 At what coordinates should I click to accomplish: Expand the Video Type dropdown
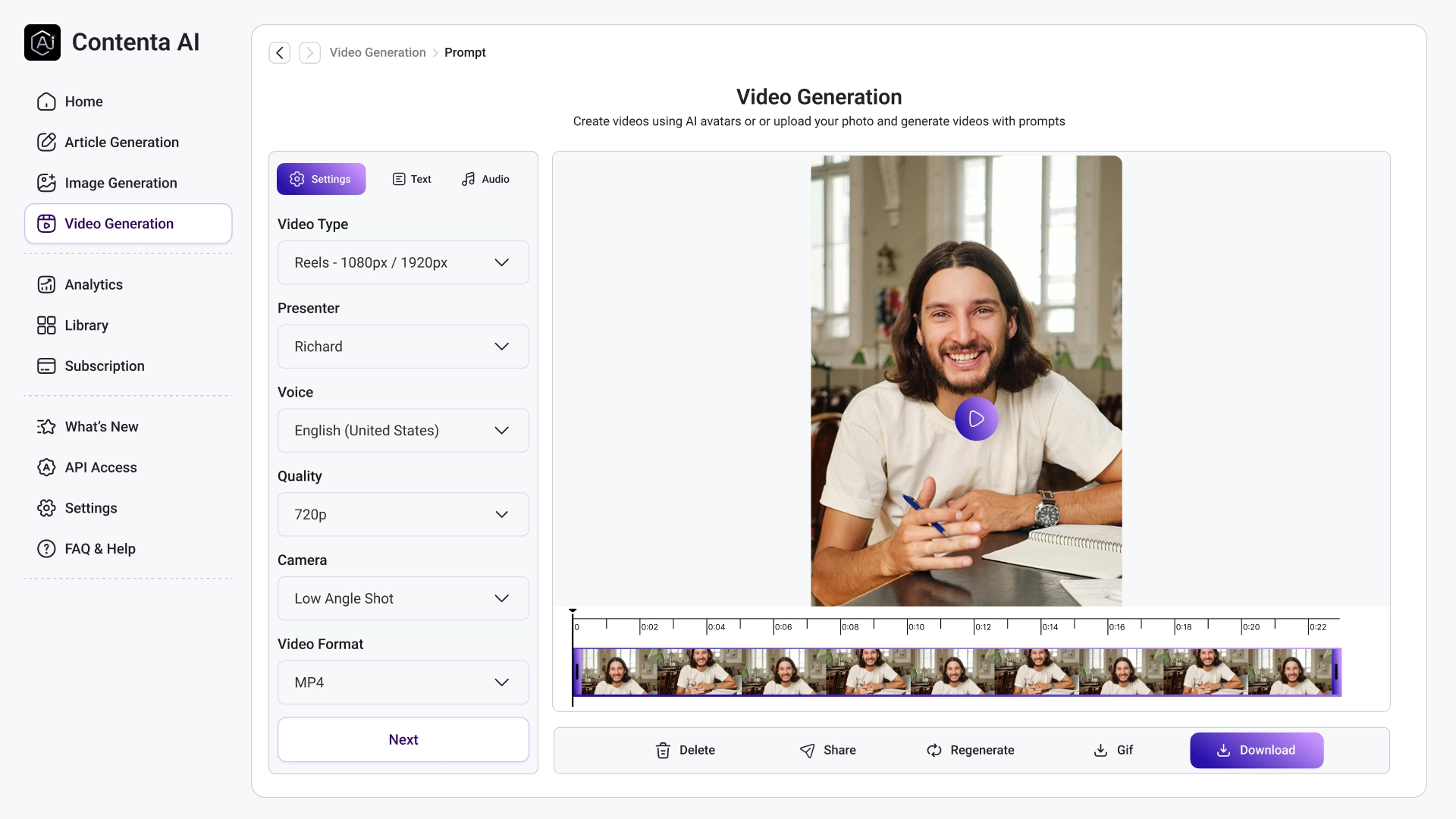coord(403,262)
